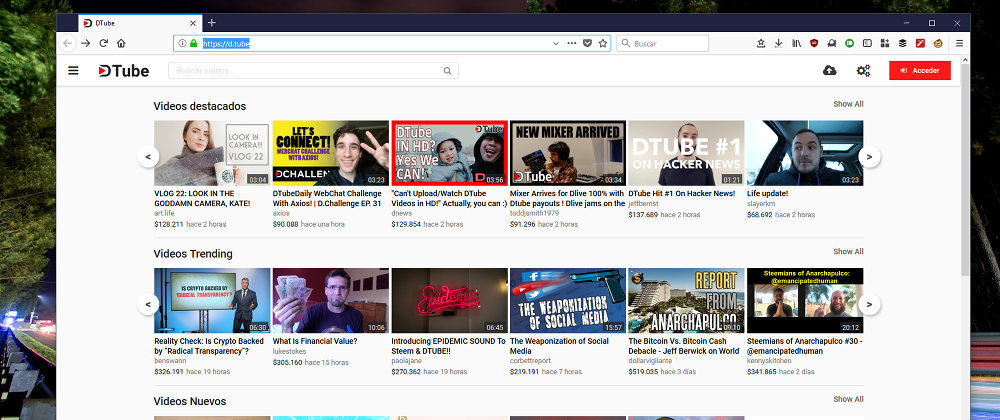Focus the Firefox Buscar search box
Screen dimensions: 1000x420
[663, 43]
